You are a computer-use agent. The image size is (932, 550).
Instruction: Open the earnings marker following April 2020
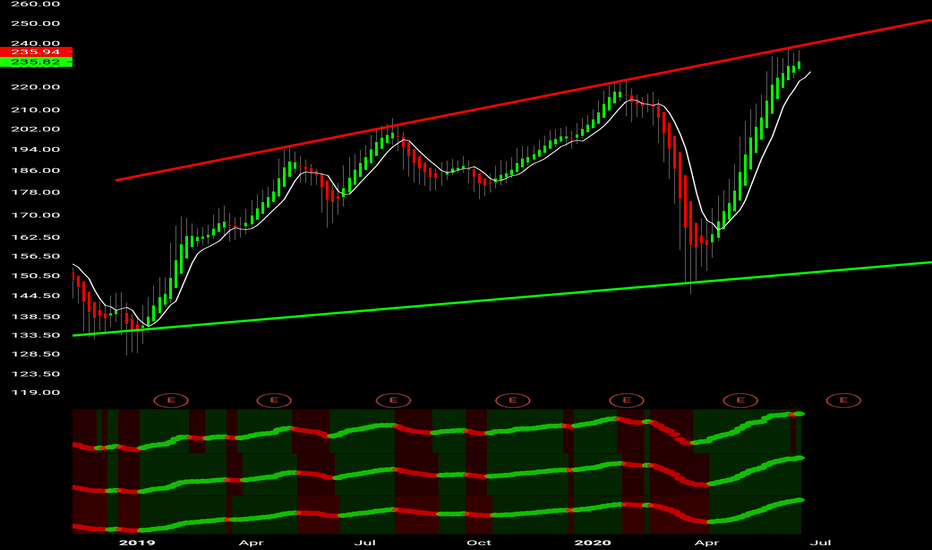(741, 400)
